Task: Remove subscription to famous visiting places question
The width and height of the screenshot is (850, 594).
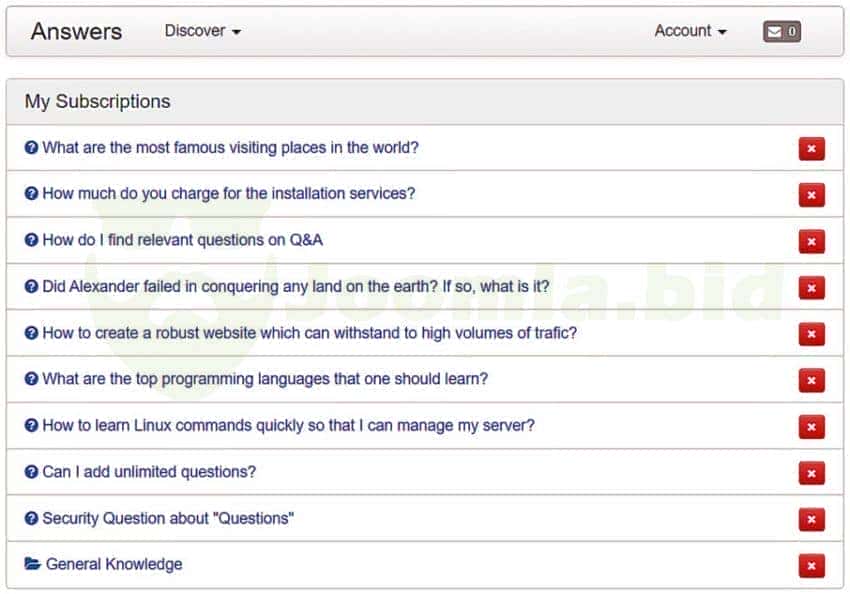Action: tap(811, 149)
